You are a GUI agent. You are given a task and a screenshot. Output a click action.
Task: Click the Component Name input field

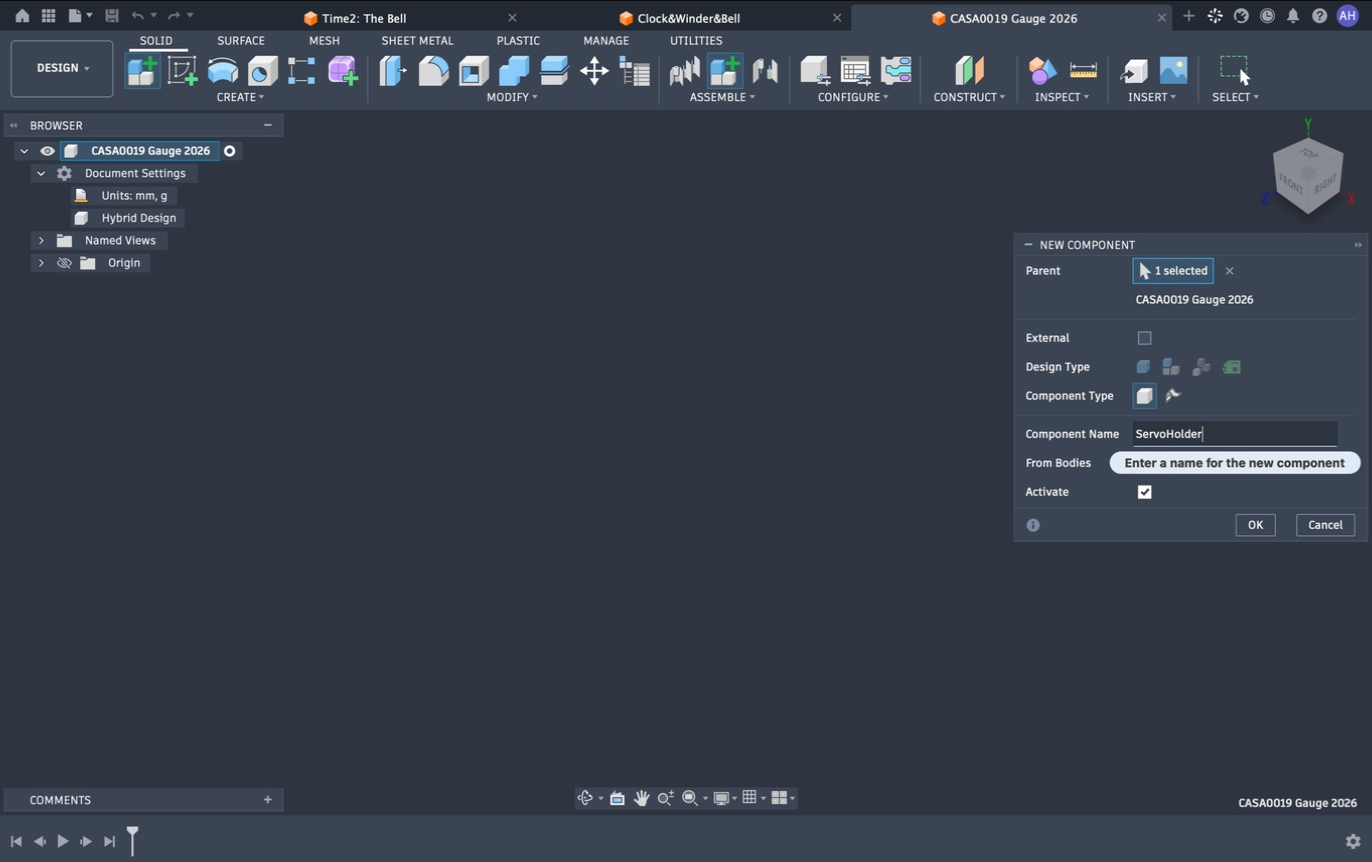pos(1235,434)
